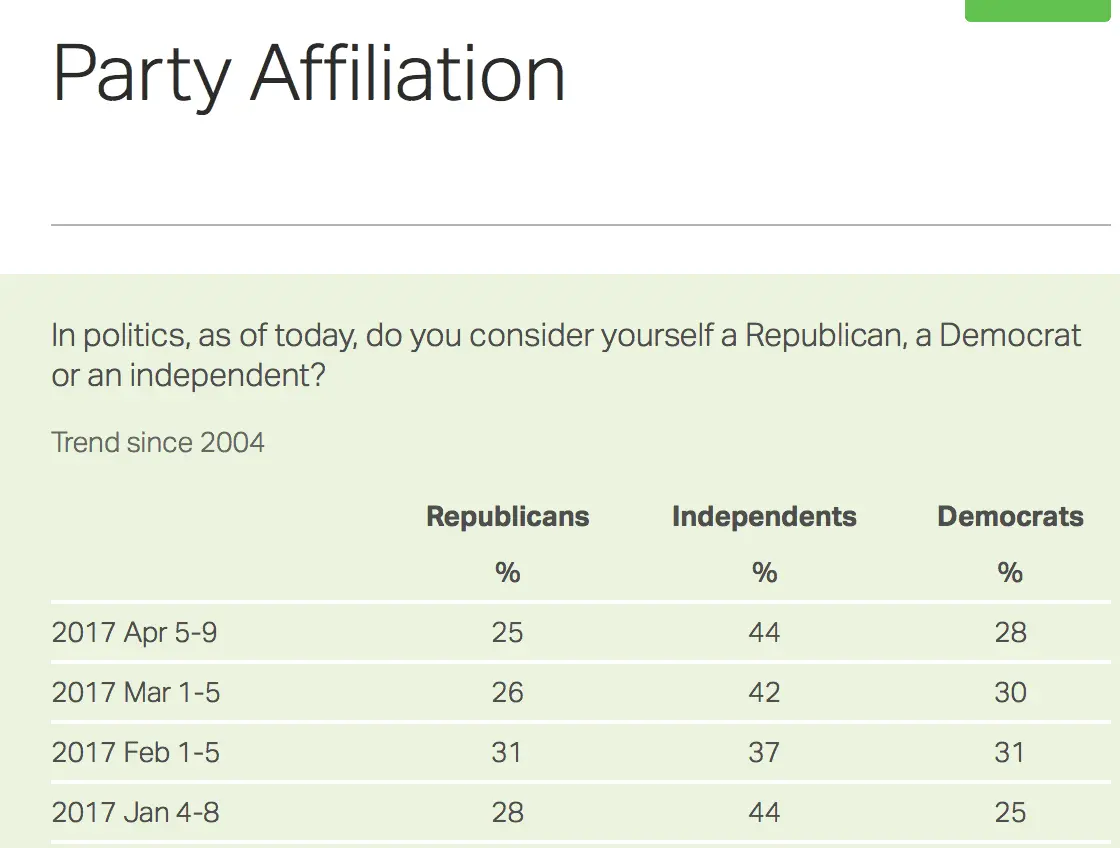1120x848 pixels.
Task: Click the Democrats value for Mar 1-5
Action: point(1010,693)
